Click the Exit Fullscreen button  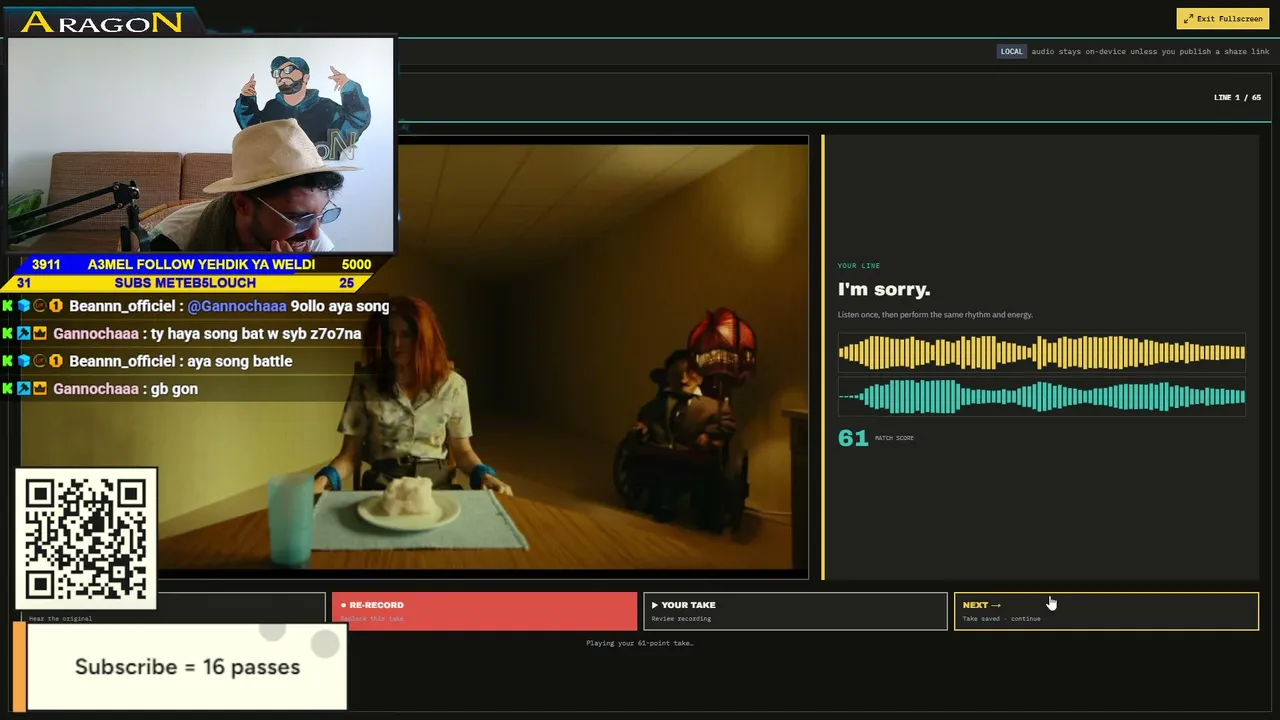tap(1223, 18)
